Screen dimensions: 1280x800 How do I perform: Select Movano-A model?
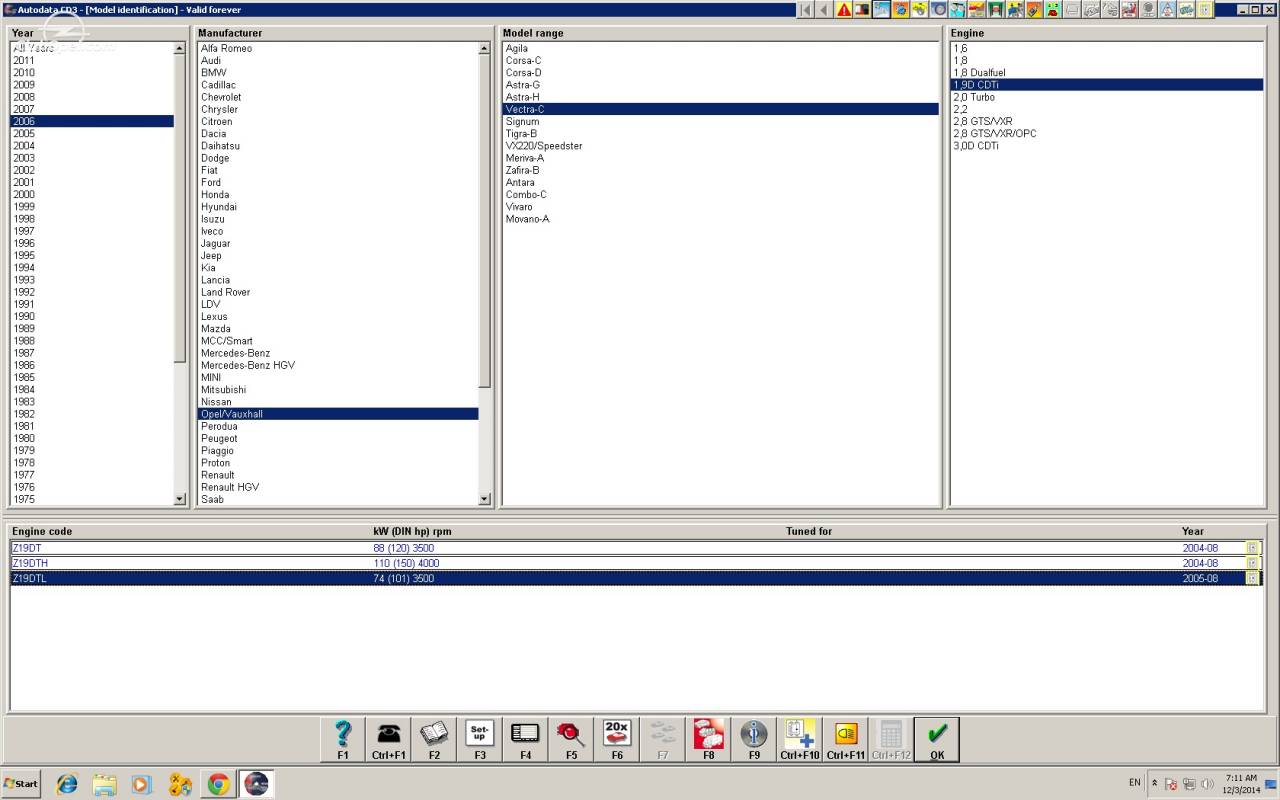(x=721, y=219)
